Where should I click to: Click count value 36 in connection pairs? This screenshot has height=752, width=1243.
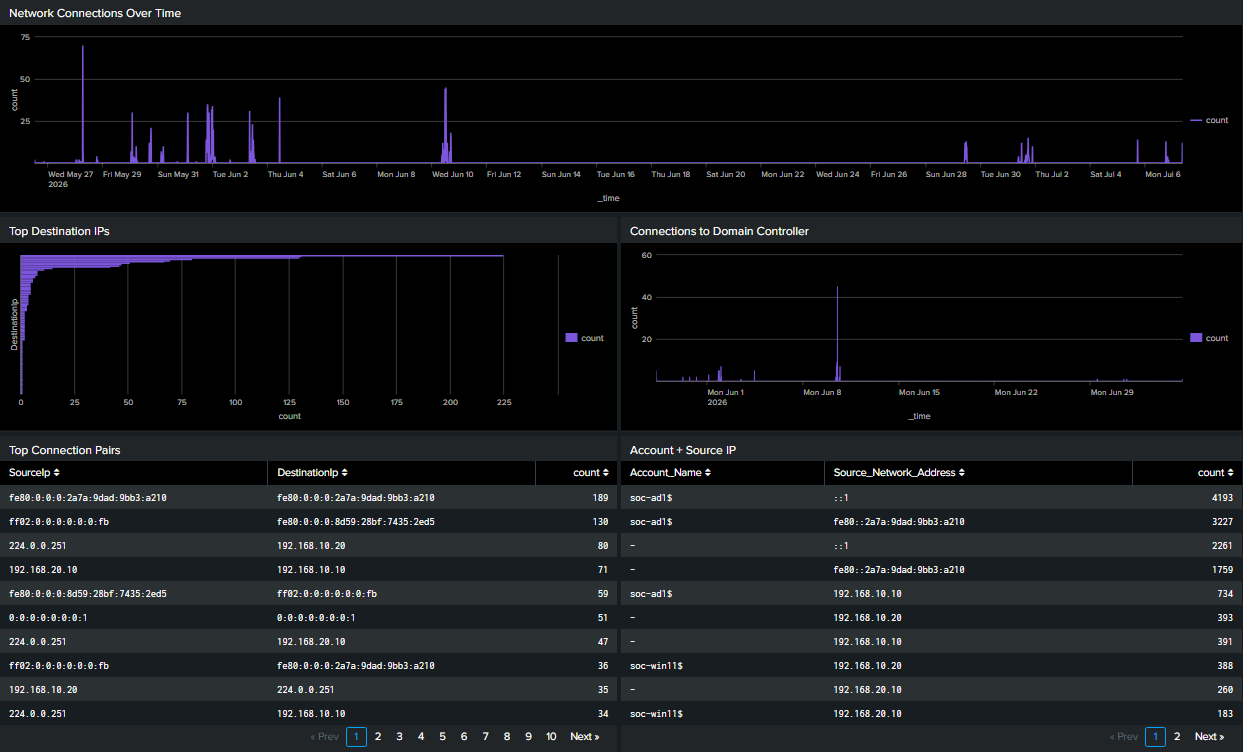pyautogui.click(x=602, y=665)
